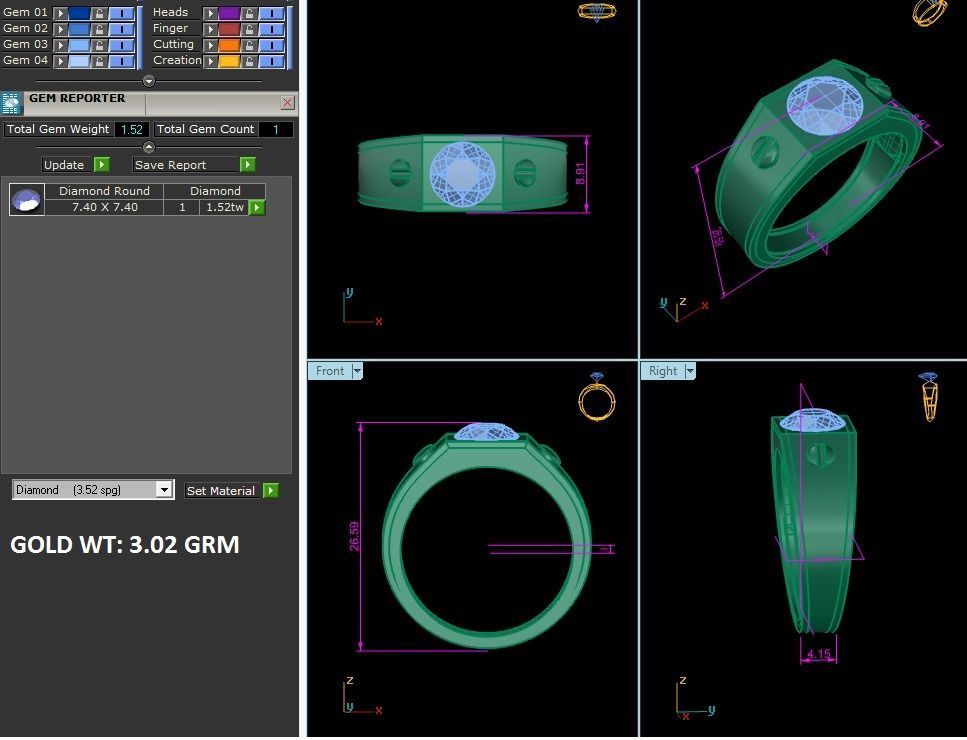The width and height of the screenshot is (967, 740).
Task: Click the ring view icon in Right viewport
Action: pos(929,396)
